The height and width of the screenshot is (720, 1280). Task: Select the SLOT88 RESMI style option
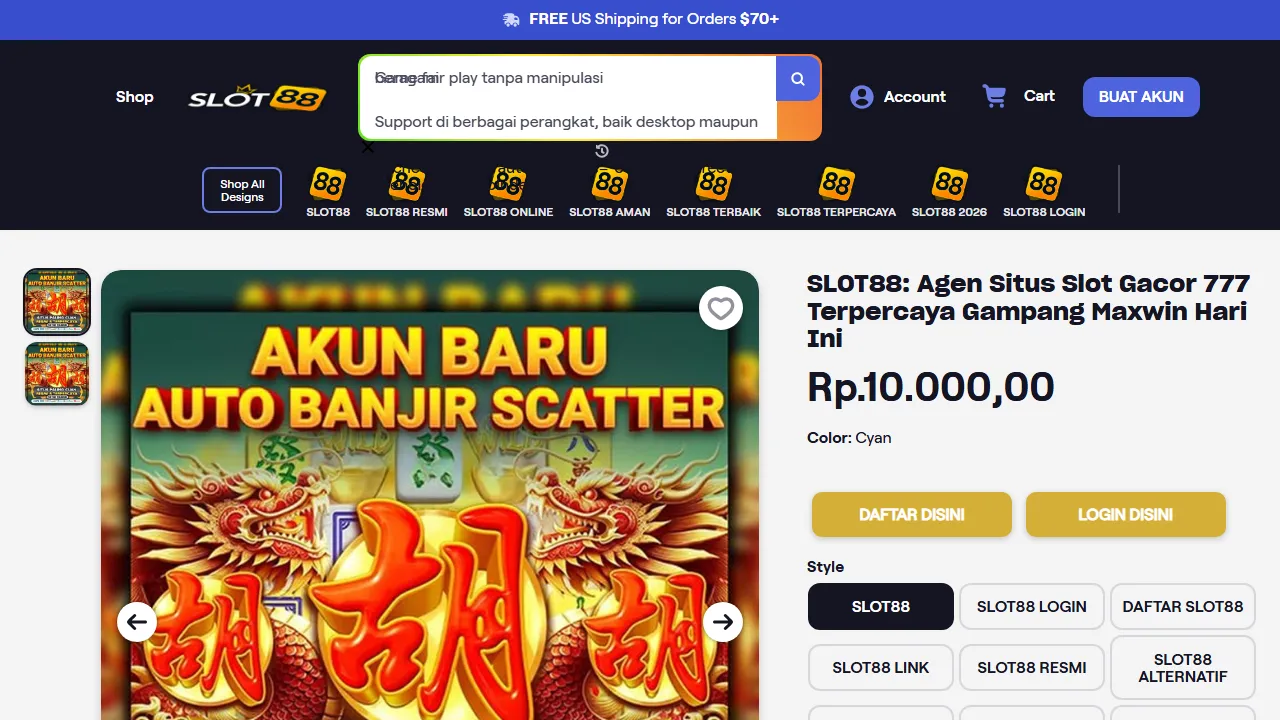(1032, 668)
